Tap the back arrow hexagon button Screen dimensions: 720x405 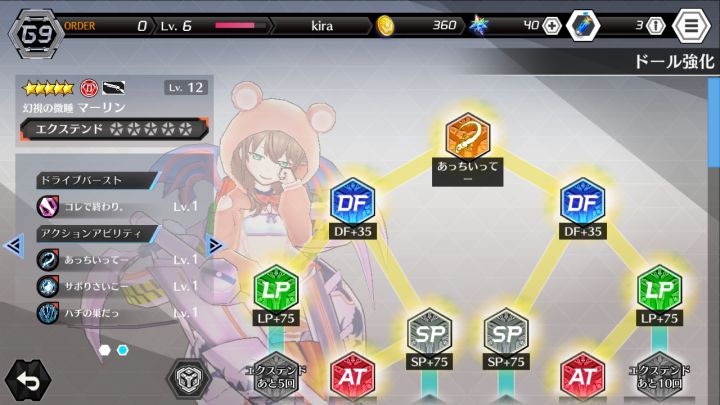28,380
